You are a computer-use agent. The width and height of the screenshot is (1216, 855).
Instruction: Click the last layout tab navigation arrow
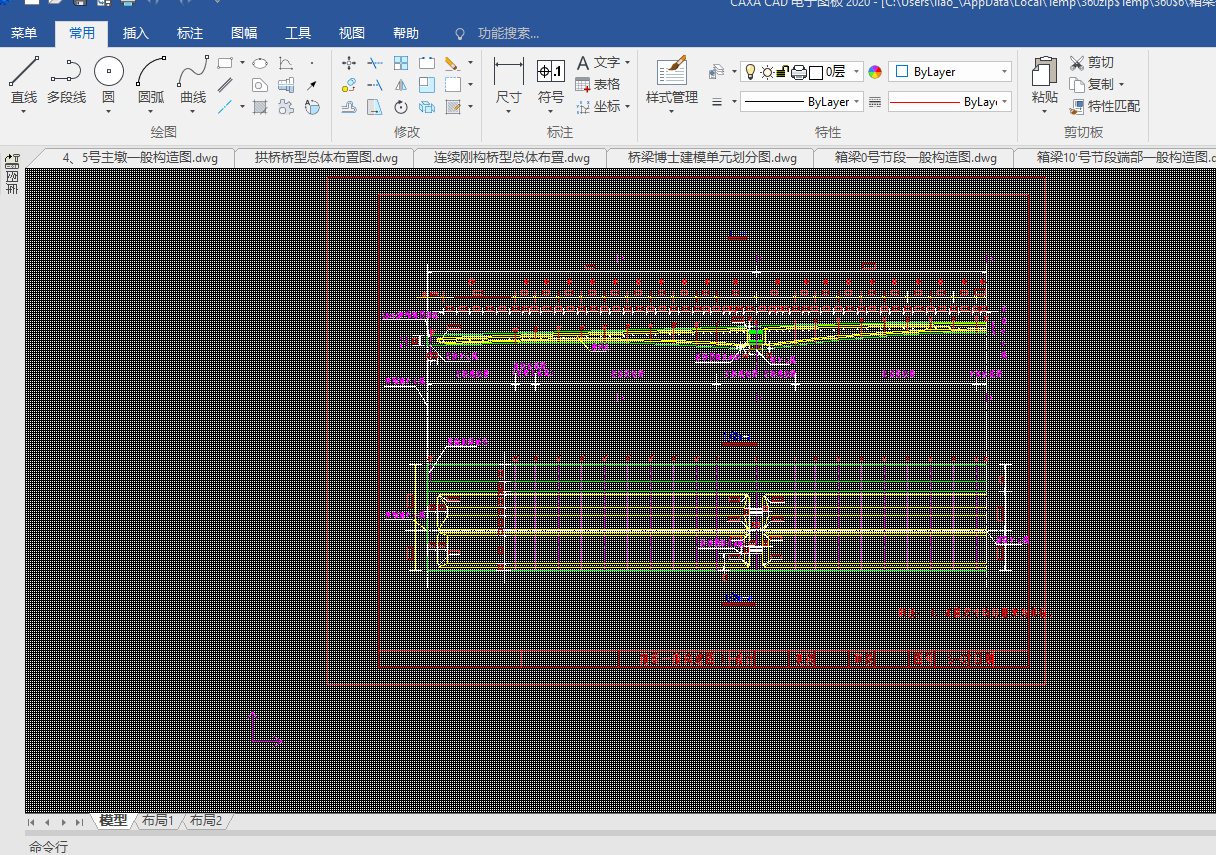click(x=80, y=822)
